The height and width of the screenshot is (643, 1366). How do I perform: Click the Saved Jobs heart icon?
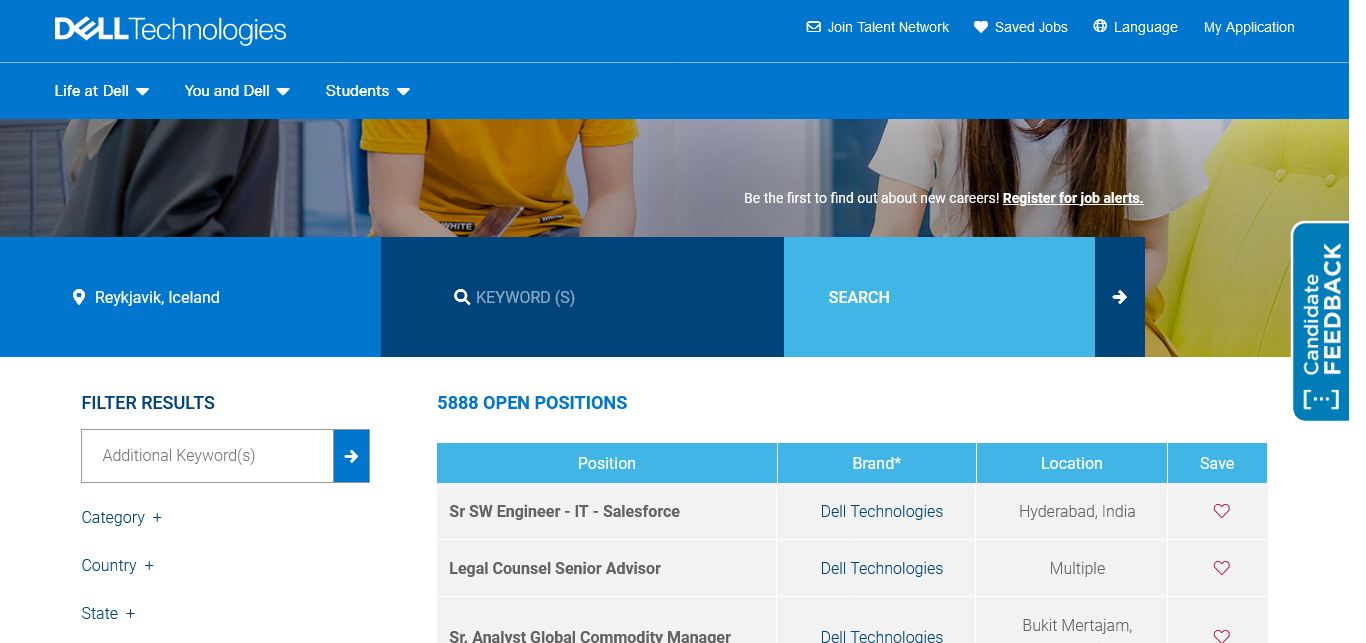tap(981, 27)
